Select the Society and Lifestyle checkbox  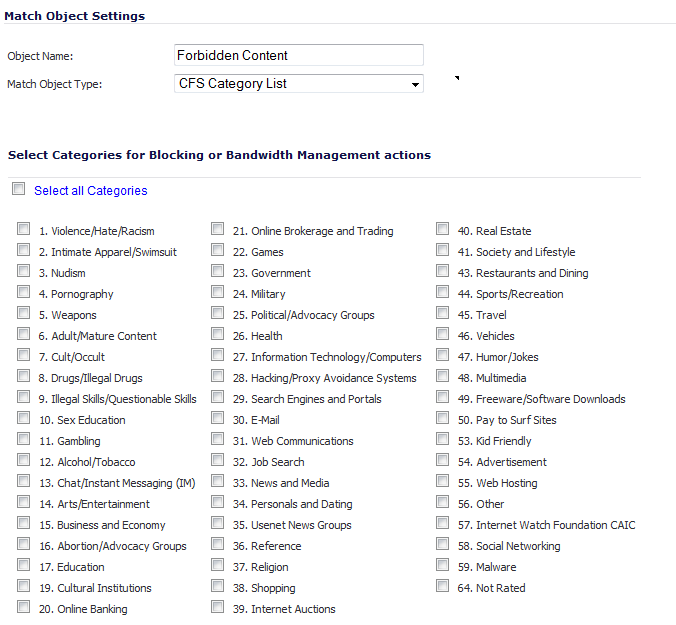click(442, 250)
